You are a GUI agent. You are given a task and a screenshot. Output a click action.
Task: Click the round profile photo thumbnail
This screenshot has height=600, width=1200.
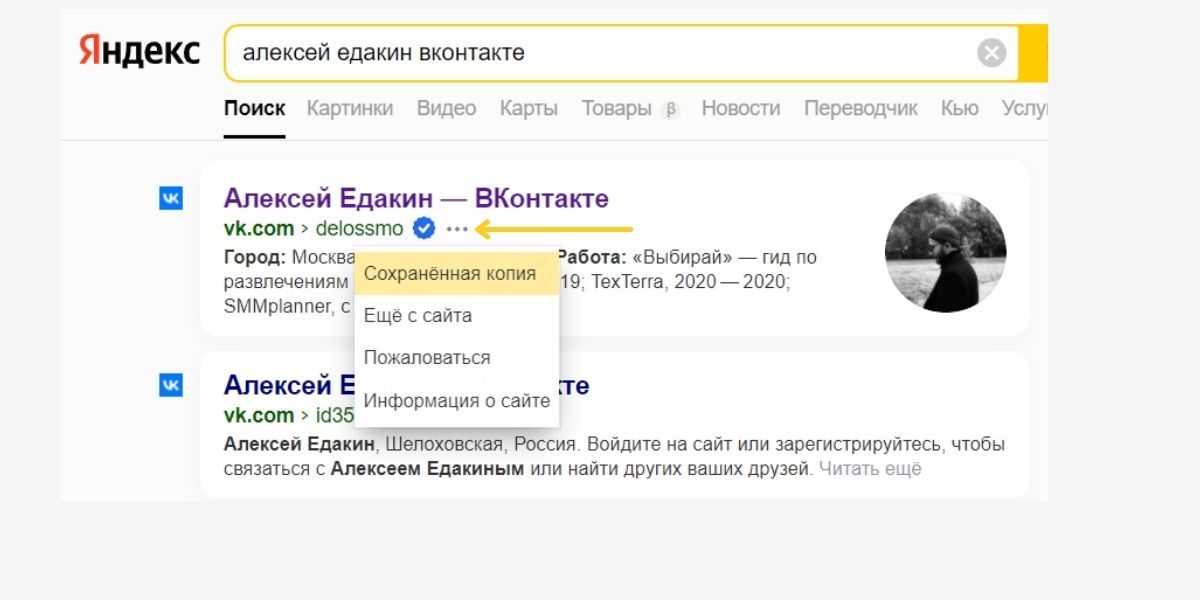[945, 253]
